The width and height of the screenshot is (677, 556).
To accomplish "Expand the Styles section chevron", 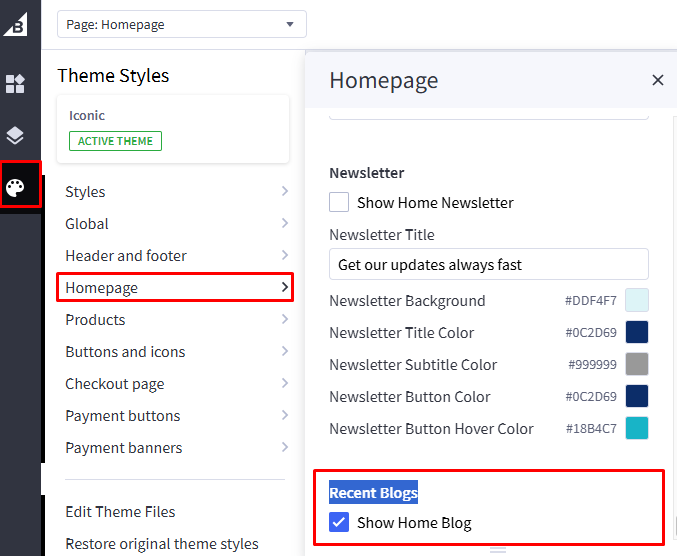I will click(285, 191).
